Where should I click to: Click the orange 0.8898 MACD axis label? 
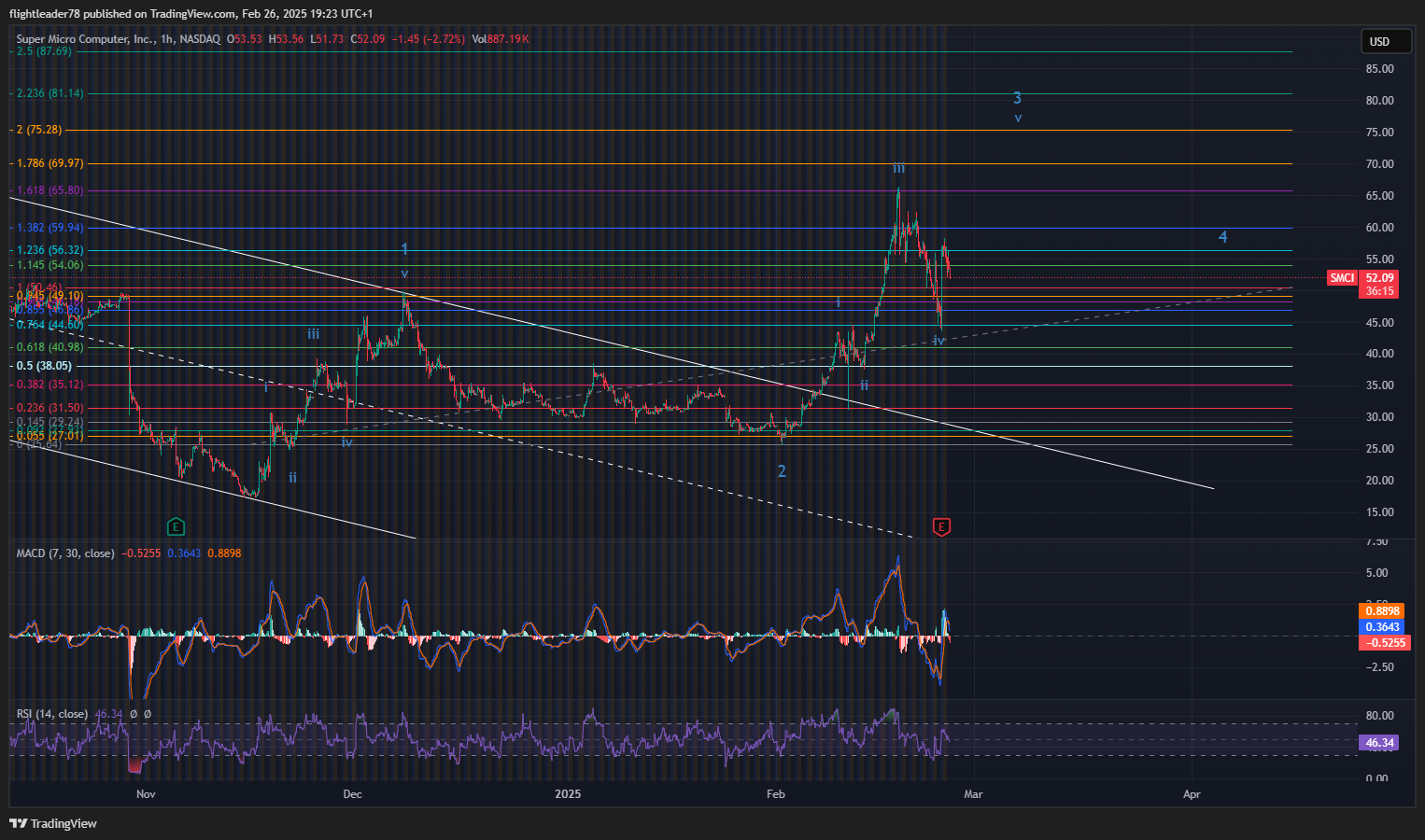click(1382, 611)
